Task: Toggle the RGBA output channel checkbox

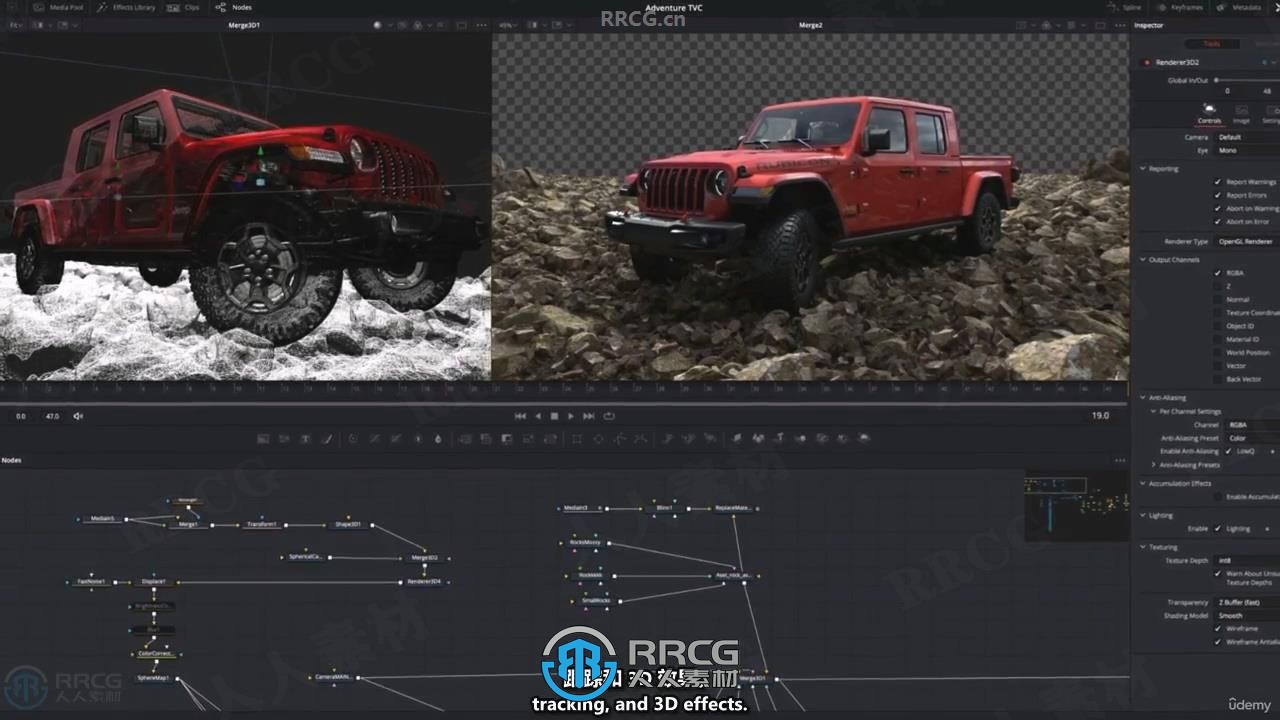Action: [x=1217, y=273]
